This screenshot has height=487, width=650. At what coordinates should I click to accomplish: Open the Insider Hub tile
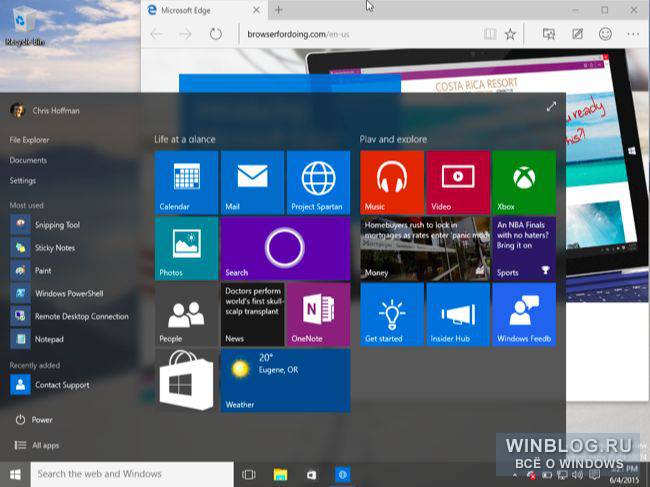tap(458, 315)
